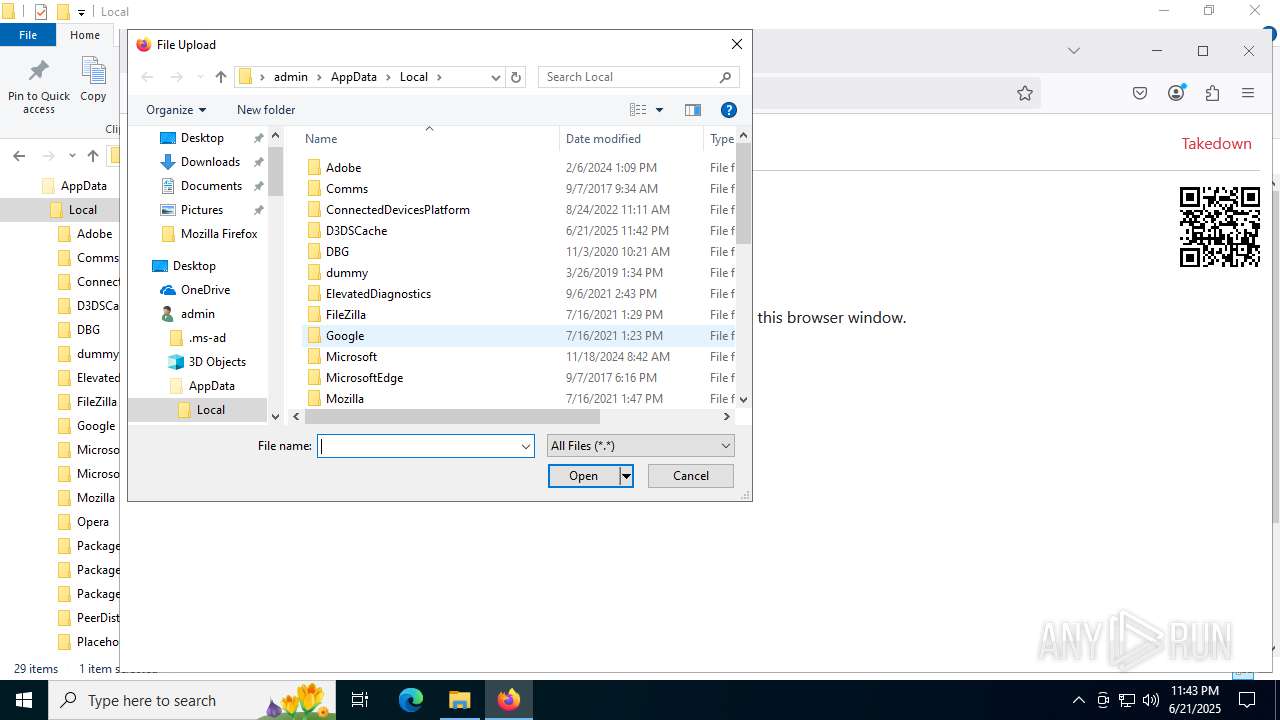Open the Firefox account icon

(1176, 93)
